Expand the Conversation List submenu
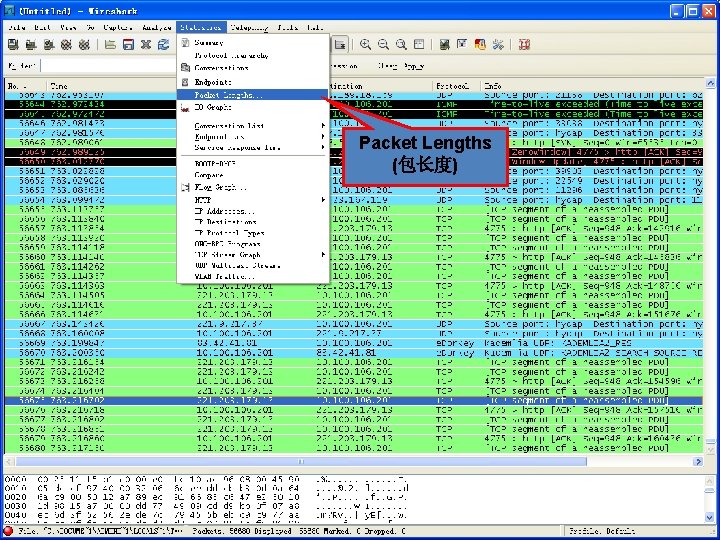 pos(253,126)
